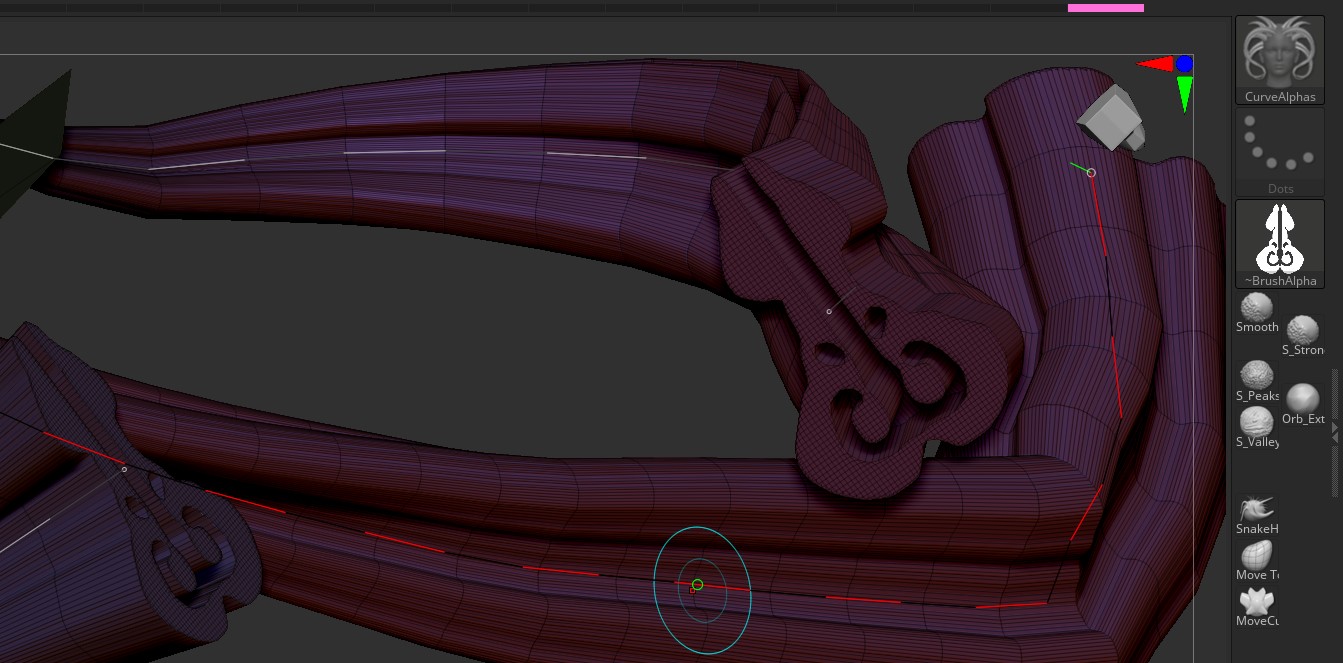This screenshot has width=1343, height=663.
Task: Click the pink timeline segment at top
Action: (1105, 8)
